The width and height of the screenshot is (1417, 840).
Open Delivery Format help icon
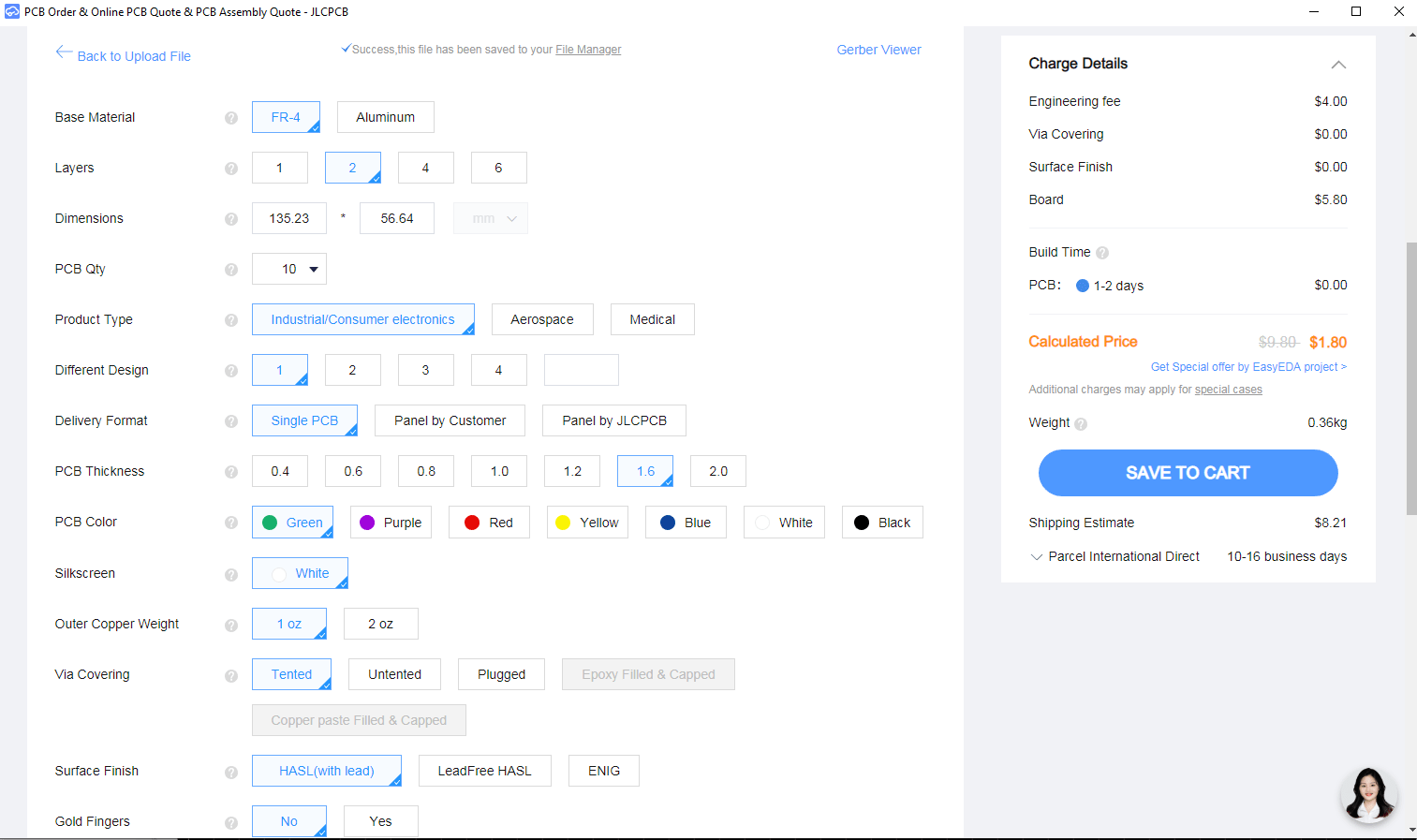(231, 421)
